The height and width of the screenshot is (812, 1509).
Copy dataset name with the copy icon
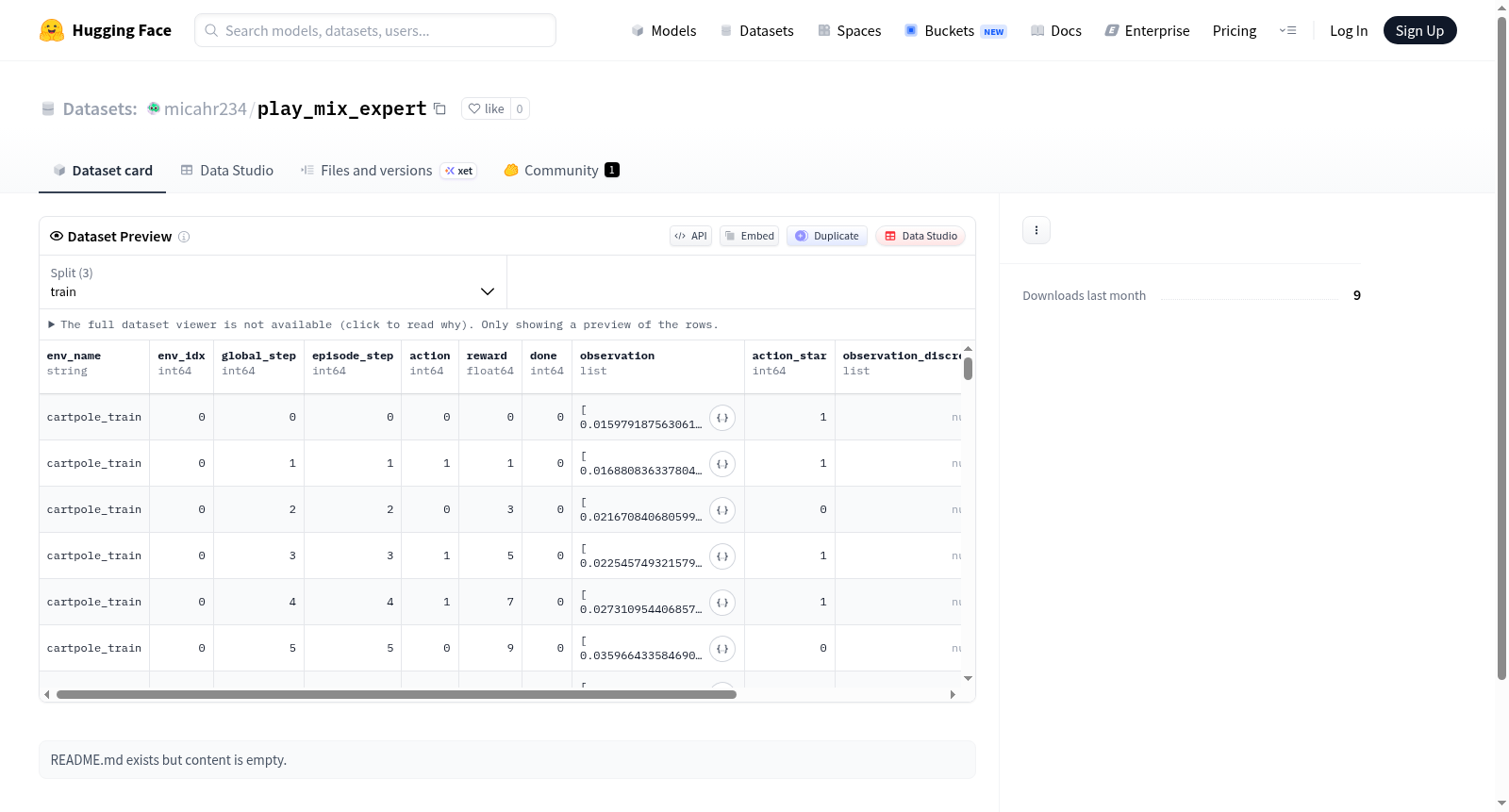click(439, 108)
